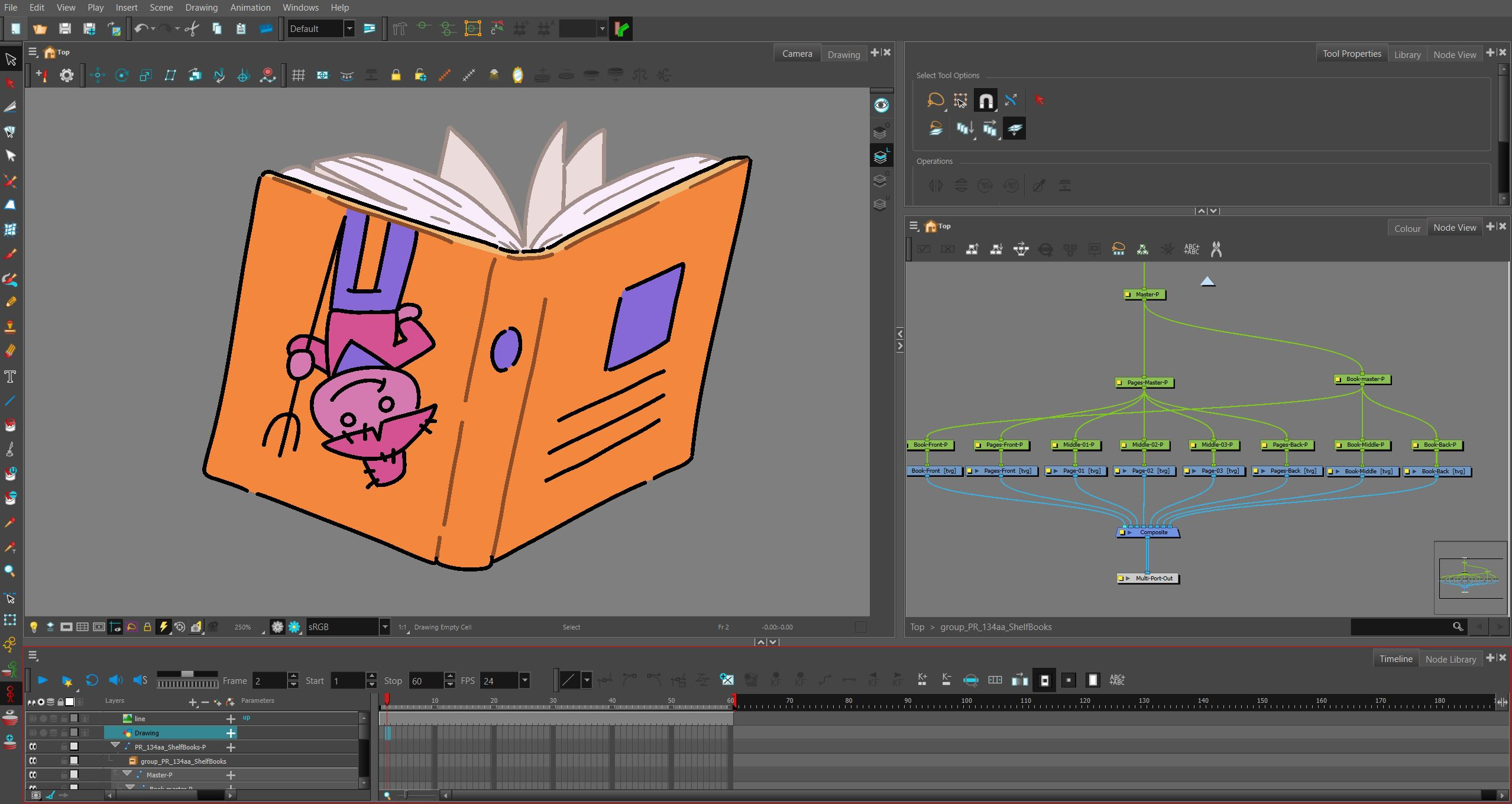This screenshot has height=804, width=1512.
Task: Click the Frame number input field
Action: coord(270,681)
